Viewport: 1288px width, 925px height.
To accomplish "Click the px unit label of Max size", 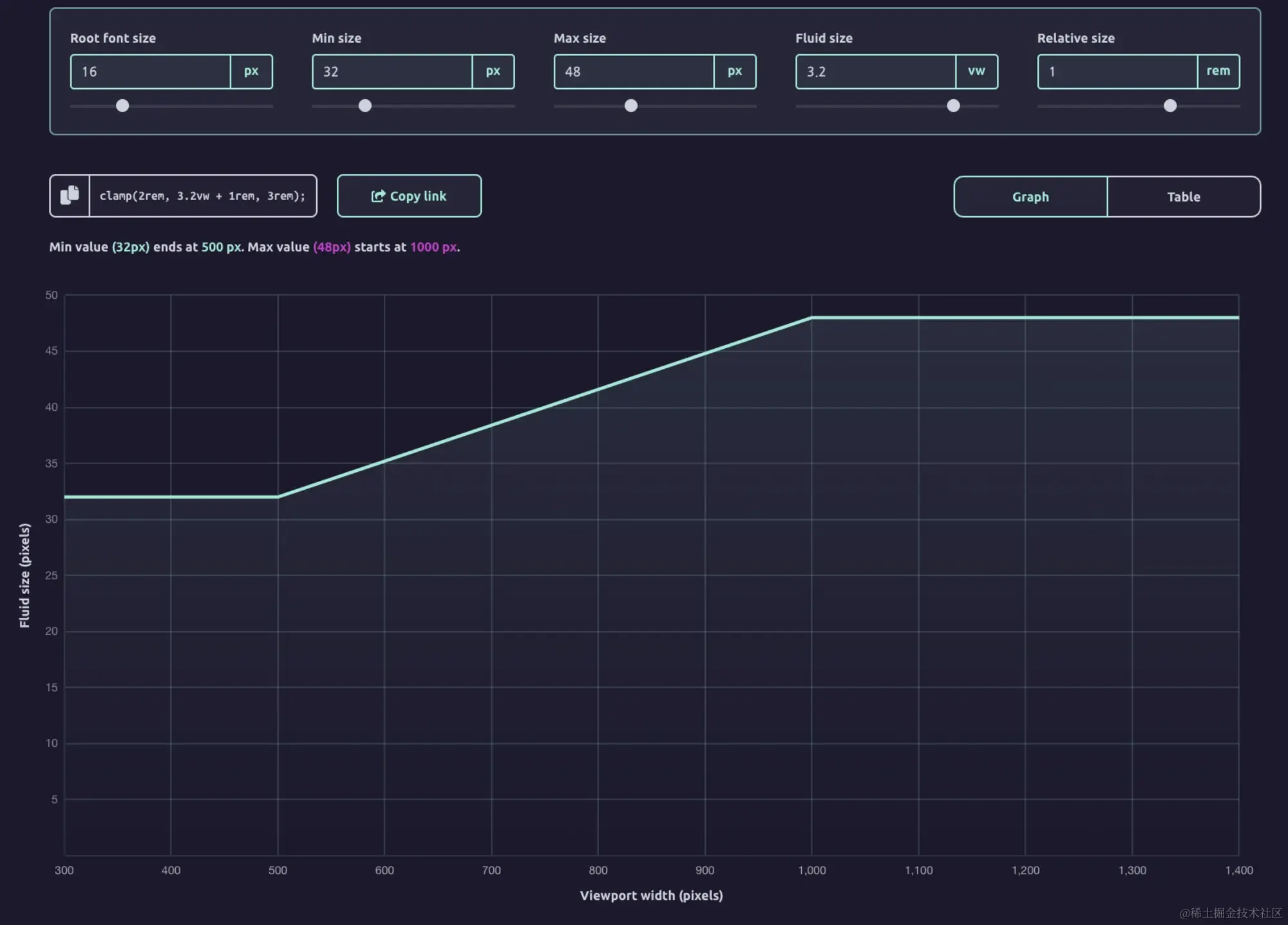I will (x=735, y=71).
